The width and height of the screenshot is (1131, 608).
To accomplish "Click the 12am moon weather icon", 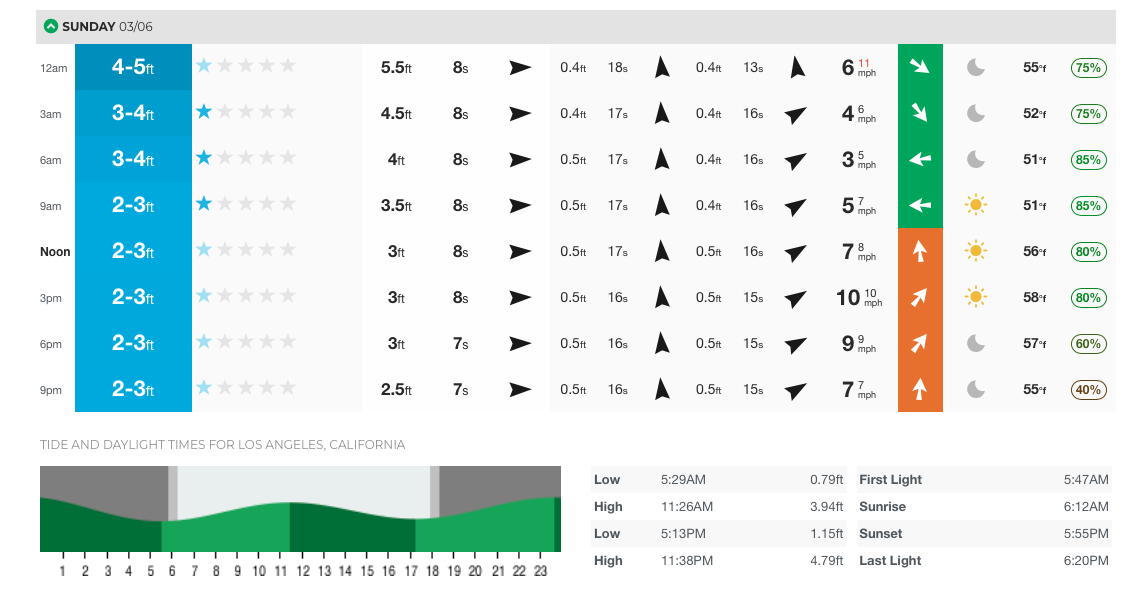I will click(976, 67).
